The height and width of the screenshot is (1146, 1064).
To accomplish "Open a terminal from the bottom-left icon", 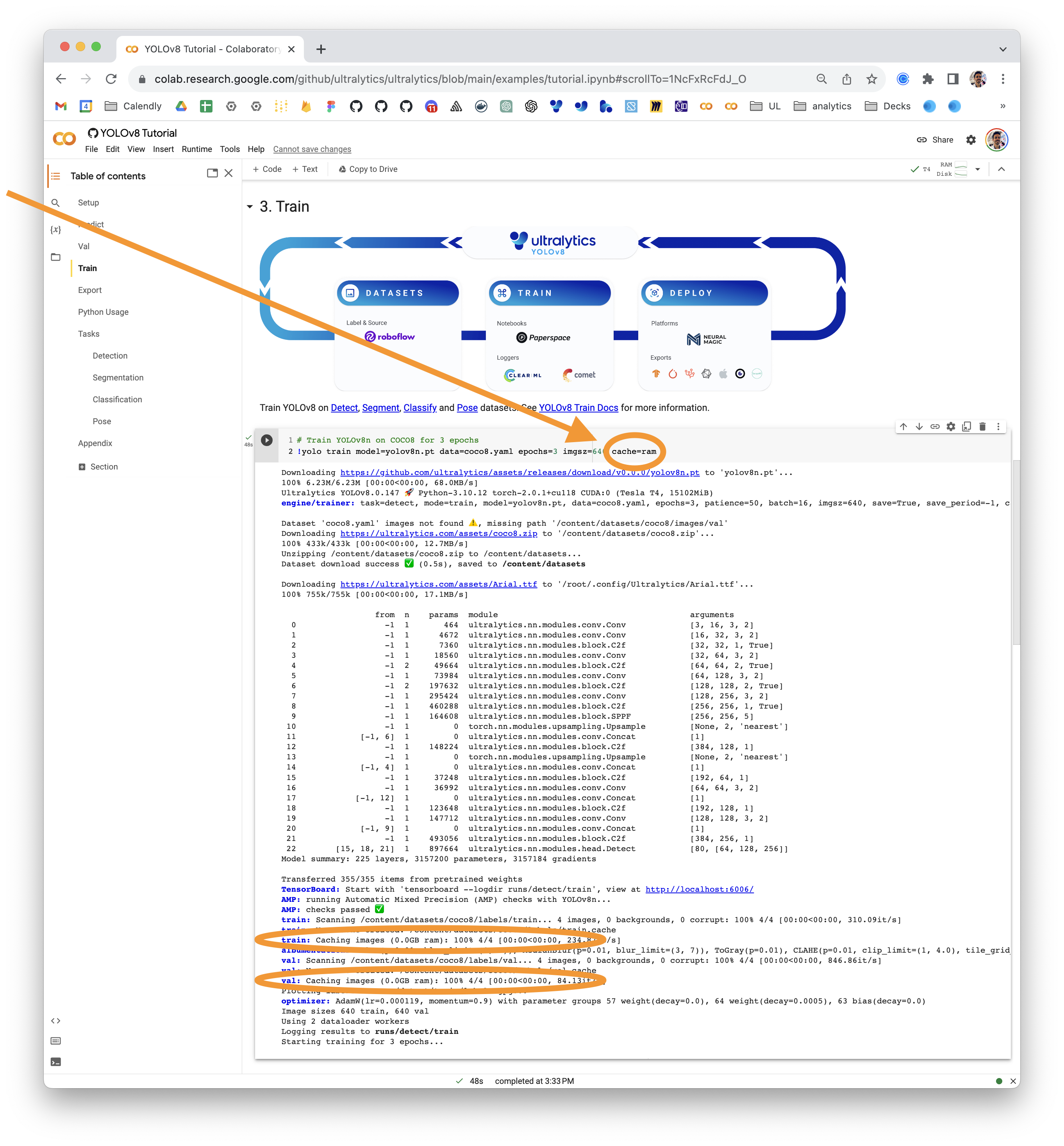I will click(x=55, y=1061).
